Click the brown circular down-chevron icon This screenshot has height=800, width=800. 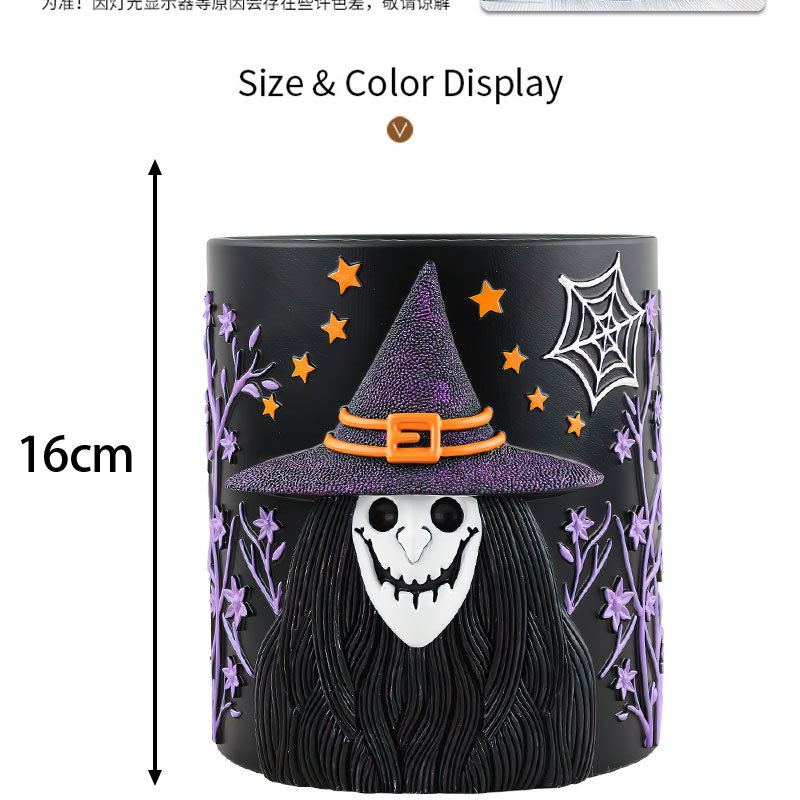click(399, 130)
